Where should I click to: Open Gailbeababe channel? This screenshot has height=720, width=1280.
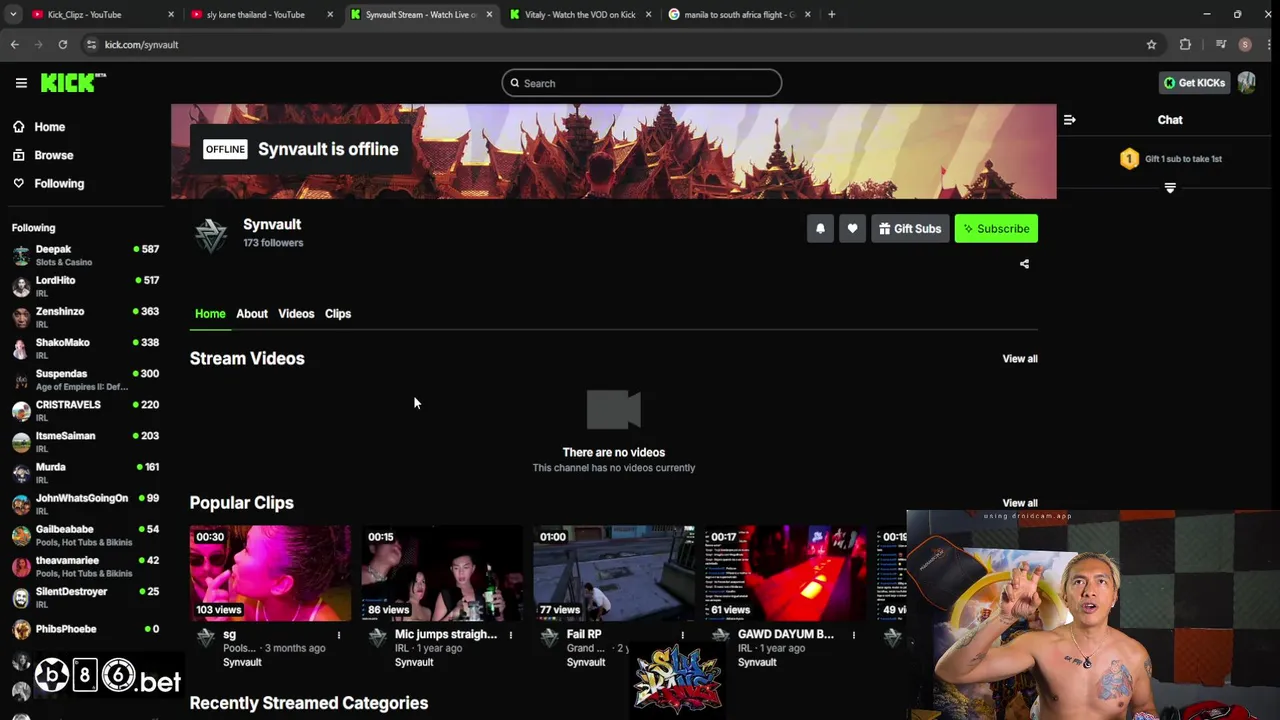[85, 535]
